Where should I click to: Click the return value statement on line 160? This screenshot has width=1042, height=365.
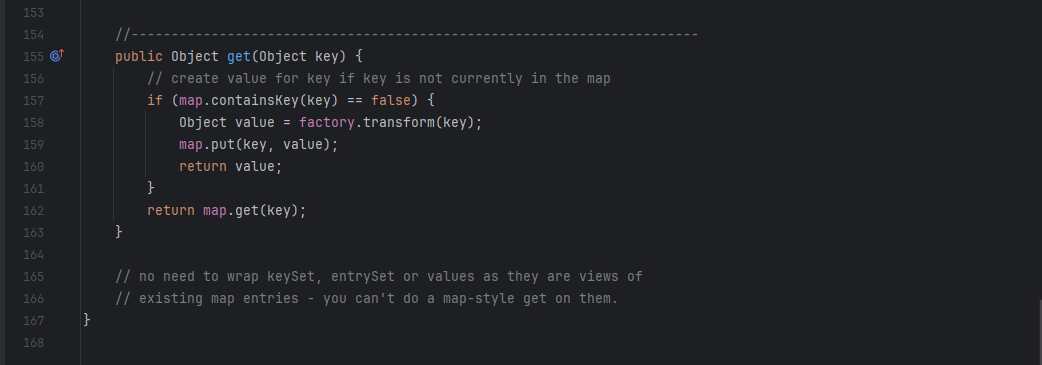click(231, 166)
